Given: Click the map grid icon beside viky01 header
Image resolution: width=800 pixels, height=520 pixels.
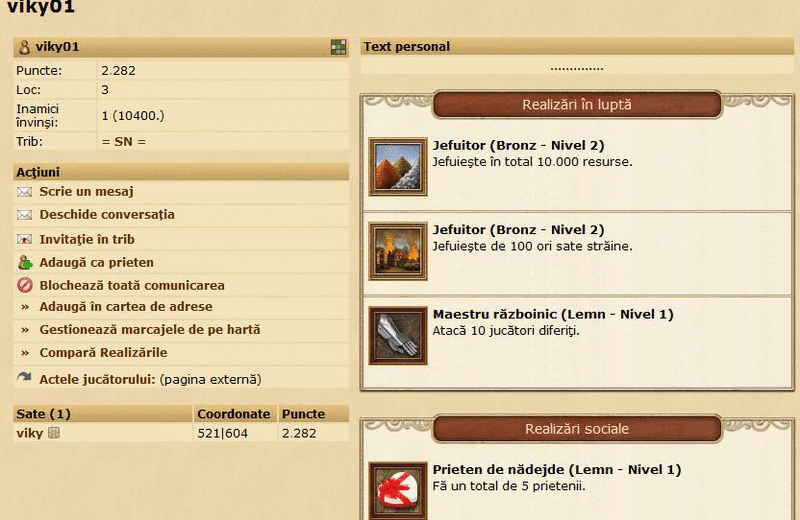Looking at the screenshot, I should click(338, 47).
